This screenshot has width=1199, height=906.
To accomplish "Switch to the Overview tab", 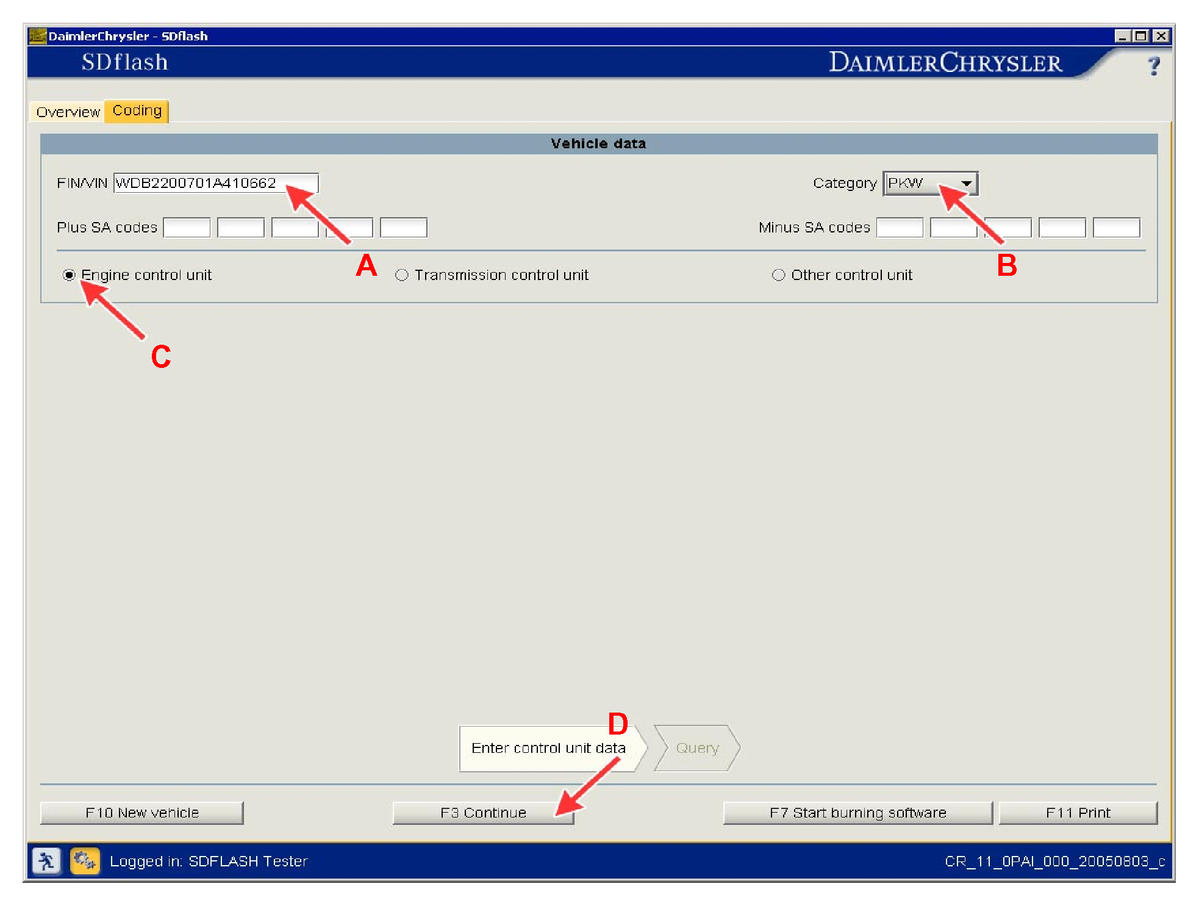I will [x=68, y=112].
